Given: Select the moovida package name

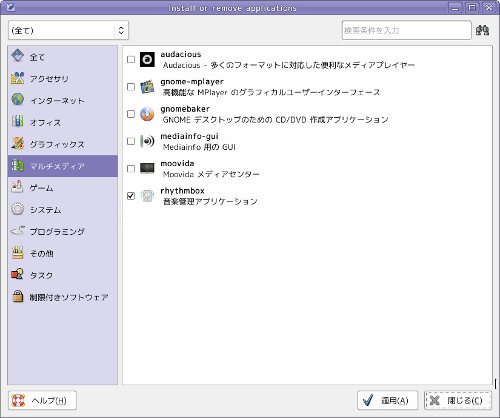Looking at the screenshot, I should click(x=177, y=163).
